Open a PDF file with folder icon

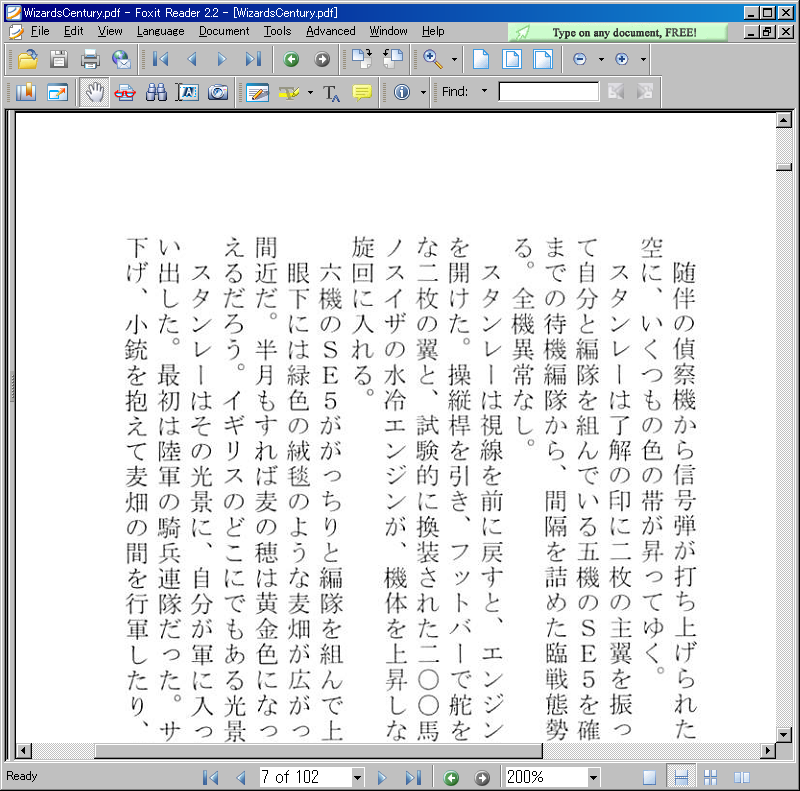click(x=28, y=59)
